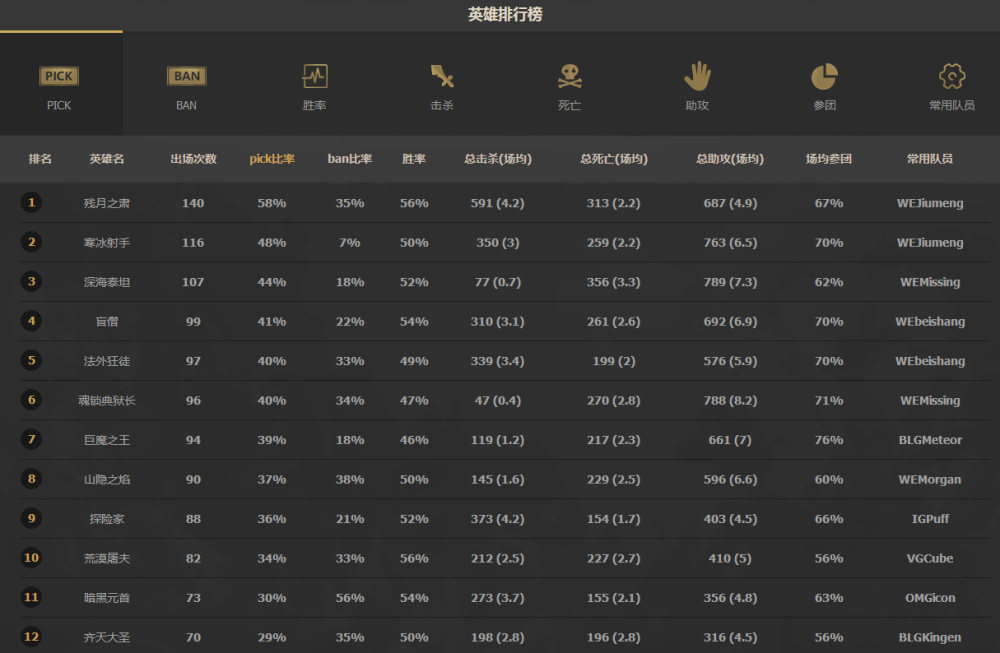Click the 排名 column header
Screen dimensions: 1000x653
40,159
